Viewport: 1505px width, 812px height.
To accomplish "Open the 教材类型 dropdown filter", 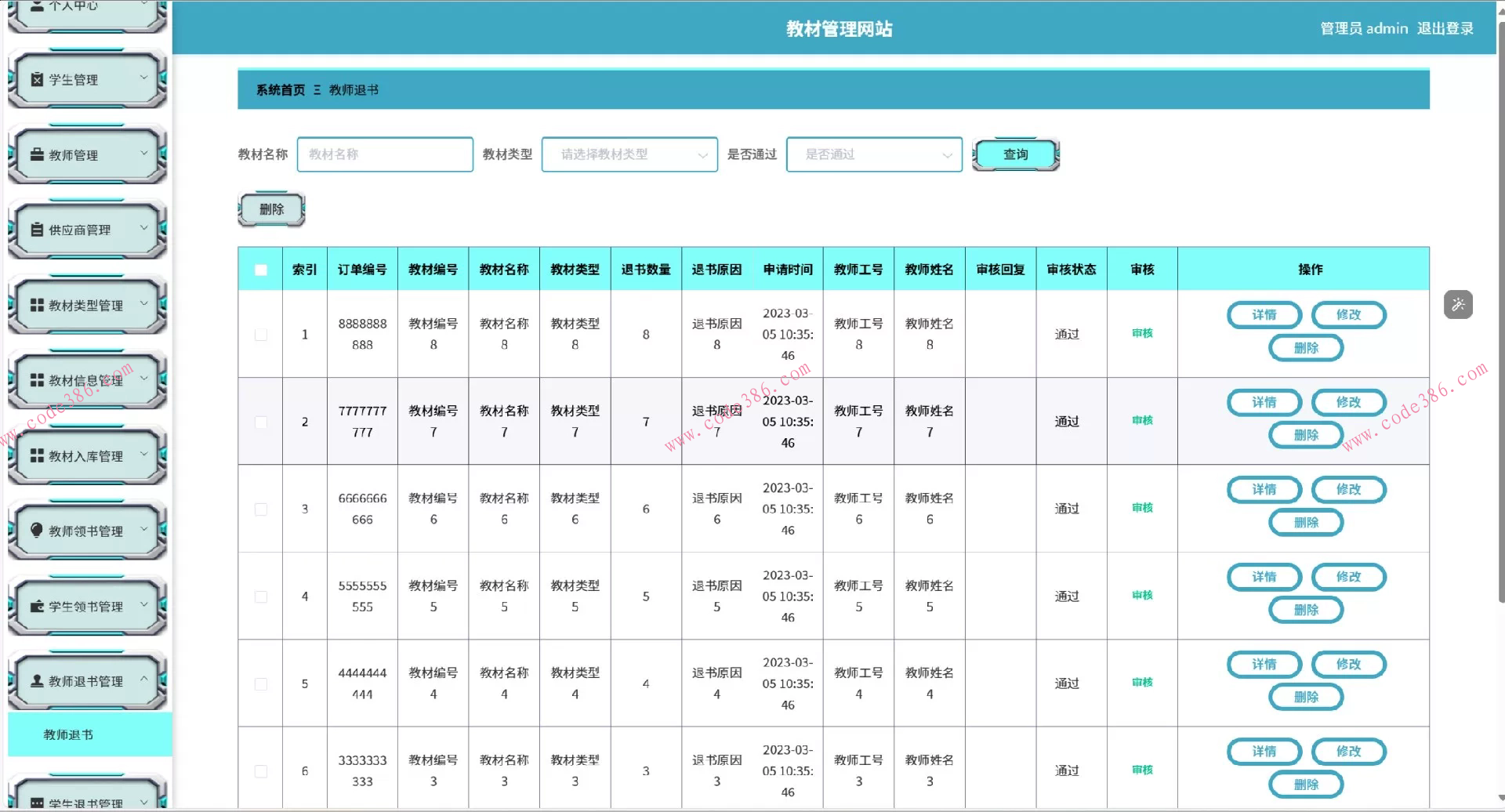I will (629, 154).
